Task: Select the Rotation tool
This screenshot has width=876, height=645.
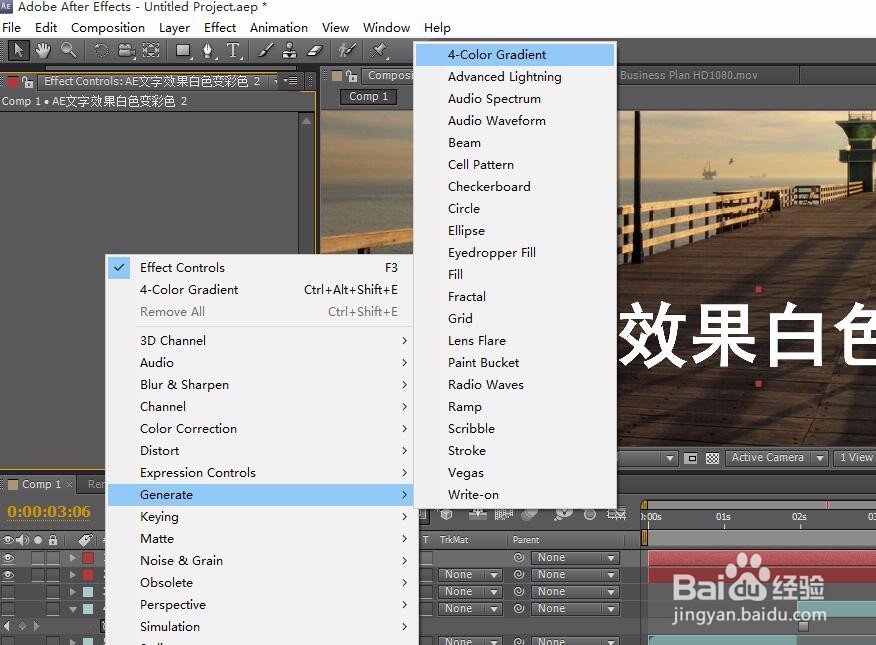Action: tap(101, 50)
